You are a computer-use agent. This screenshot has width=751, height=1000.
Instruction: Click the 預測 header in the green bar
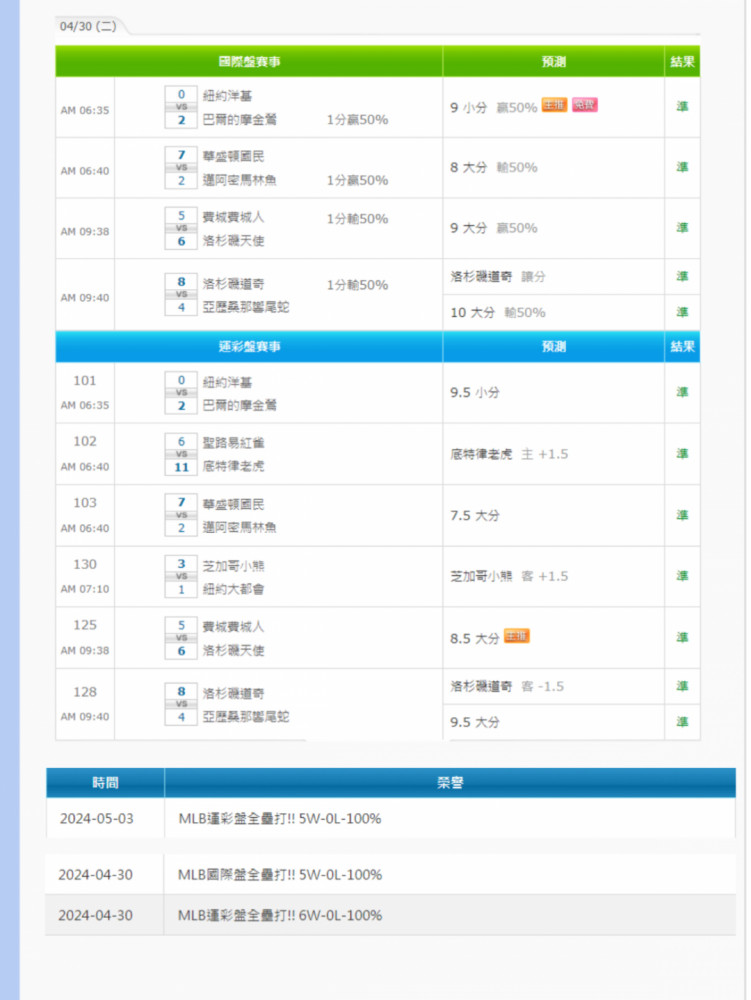pos(553,62)
